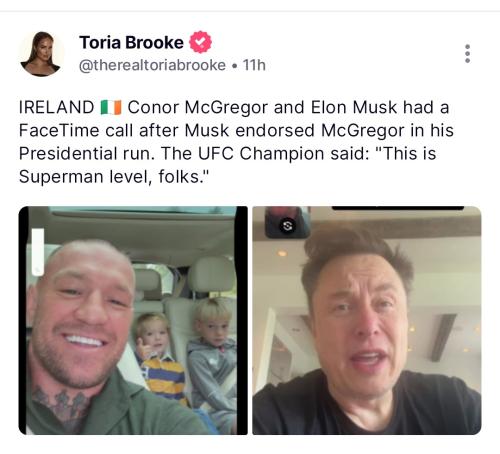Open the @therealtoriabrooke handle link
The image size is (500, 454).
tap(152, 65)
